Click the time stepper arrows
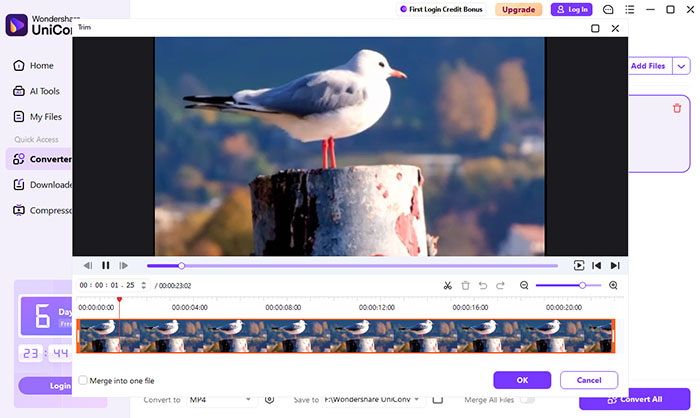700x418 pixels. pos(143,285)
